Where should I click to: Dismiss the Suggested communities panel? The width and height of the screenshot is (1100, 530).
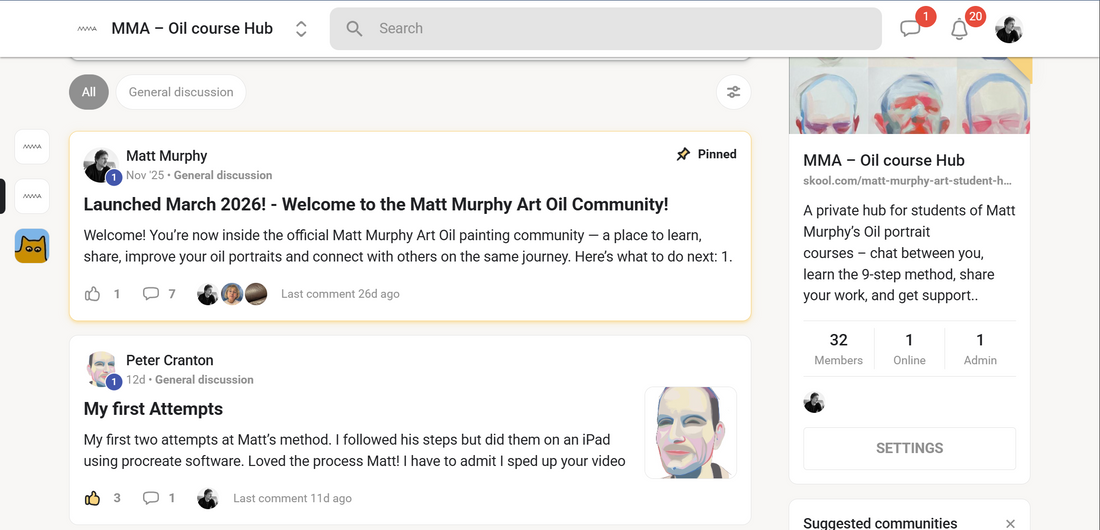(x=1010, y=523)
